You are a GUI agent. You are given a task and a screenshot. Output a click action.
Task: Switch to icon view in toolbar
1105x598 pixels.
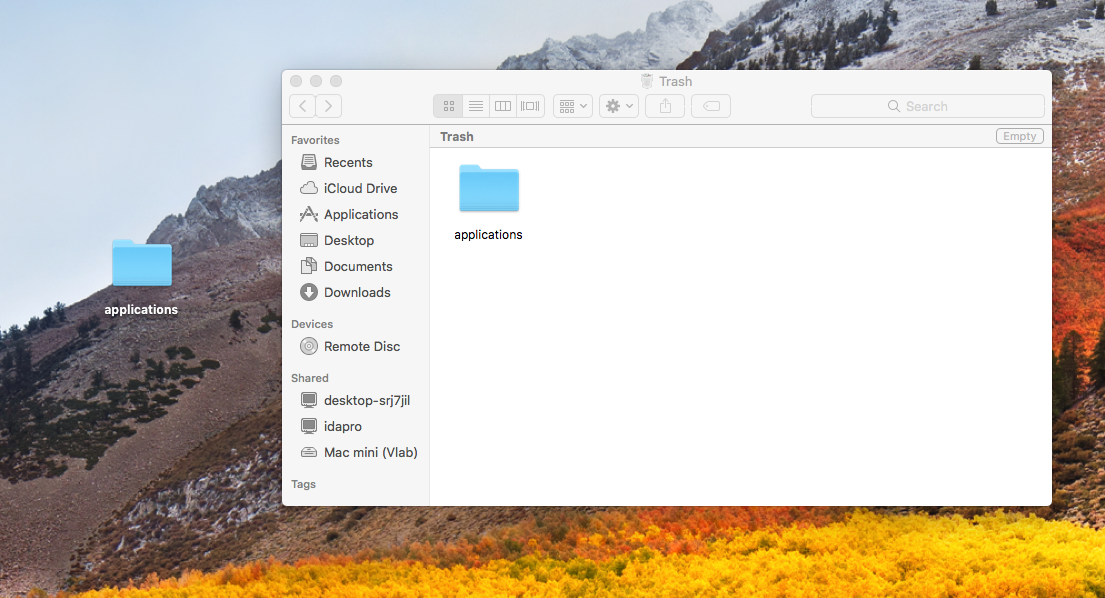pyautogui.click(x=448, y=106)
